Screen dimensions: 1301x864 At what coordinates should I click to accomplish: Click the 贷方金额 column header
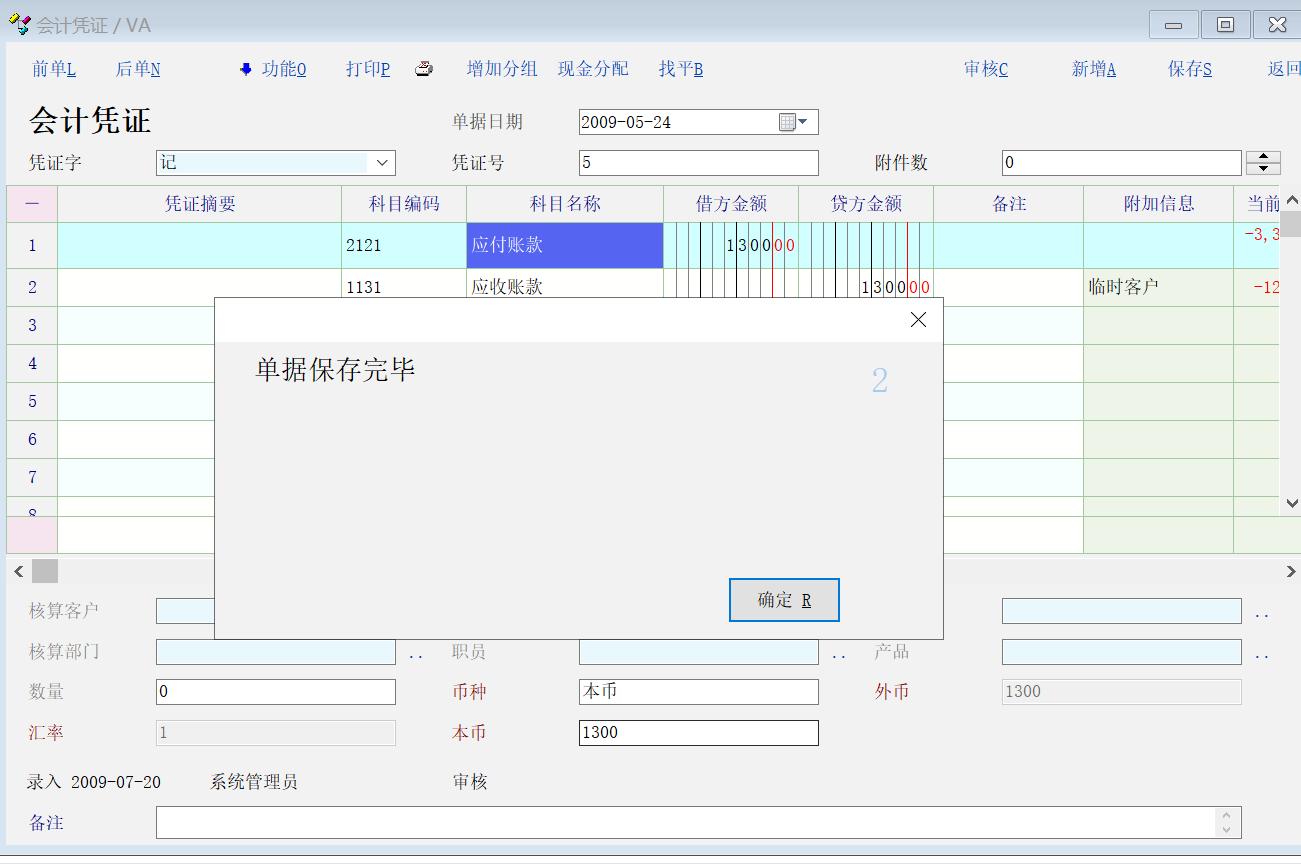point(866,204)
